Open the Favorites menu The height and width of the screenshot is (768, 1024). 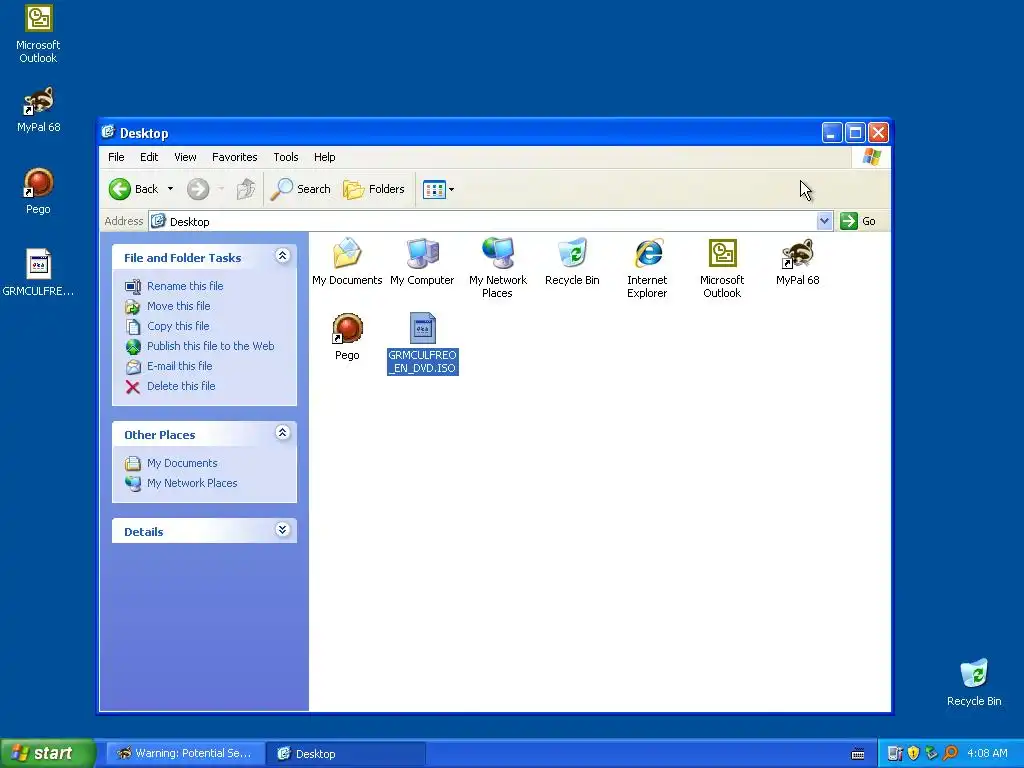point(234,157)
